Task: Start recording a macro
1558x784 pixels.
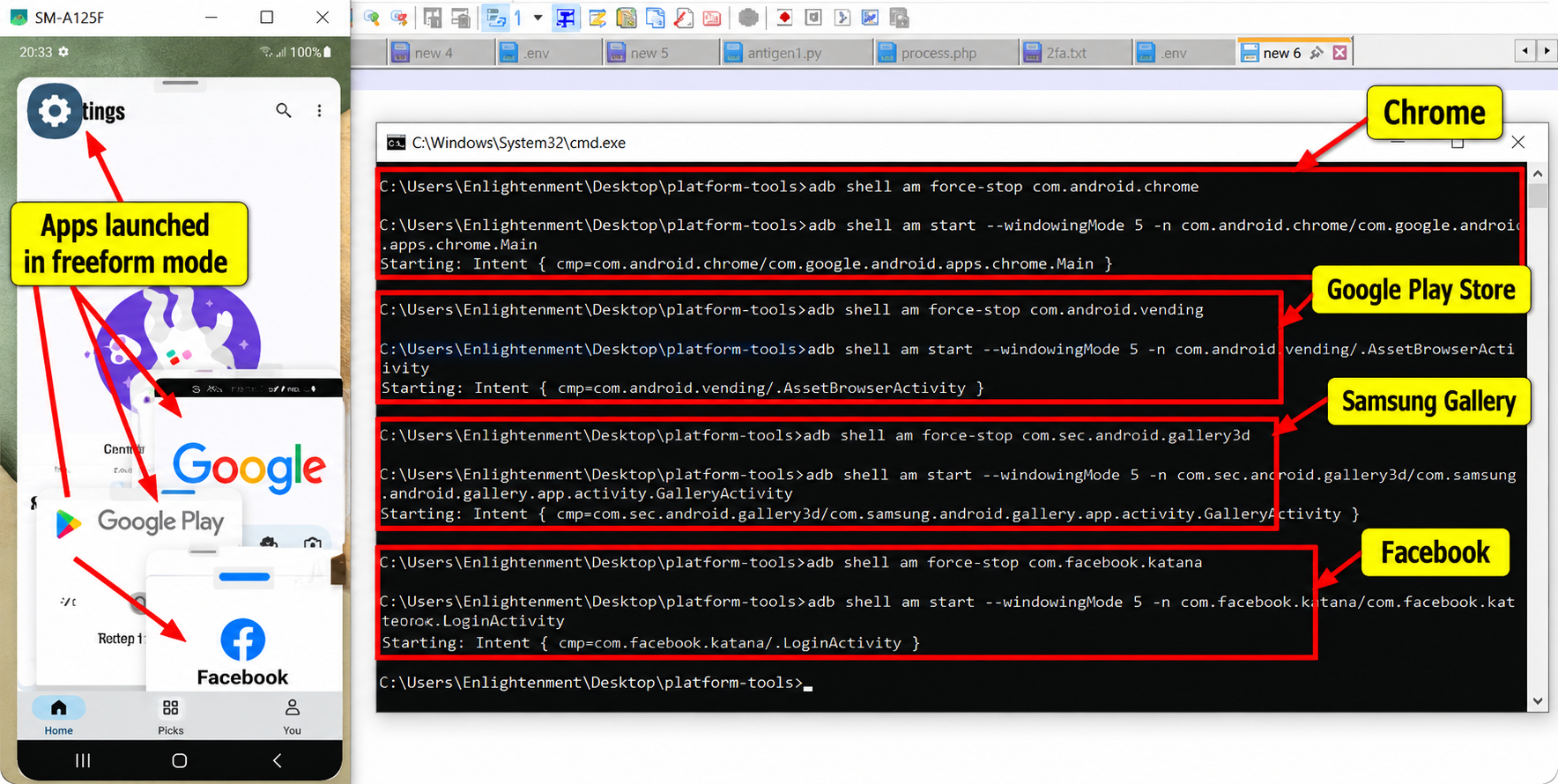Action: 784,18
